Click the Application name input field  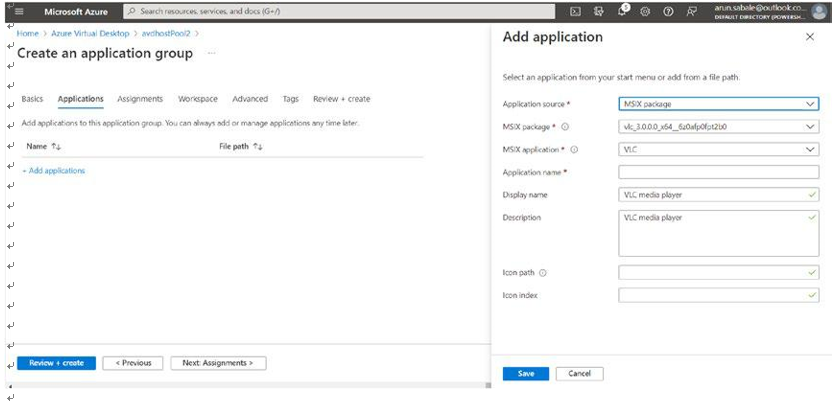pyautogui.click(x=719, y=172)
